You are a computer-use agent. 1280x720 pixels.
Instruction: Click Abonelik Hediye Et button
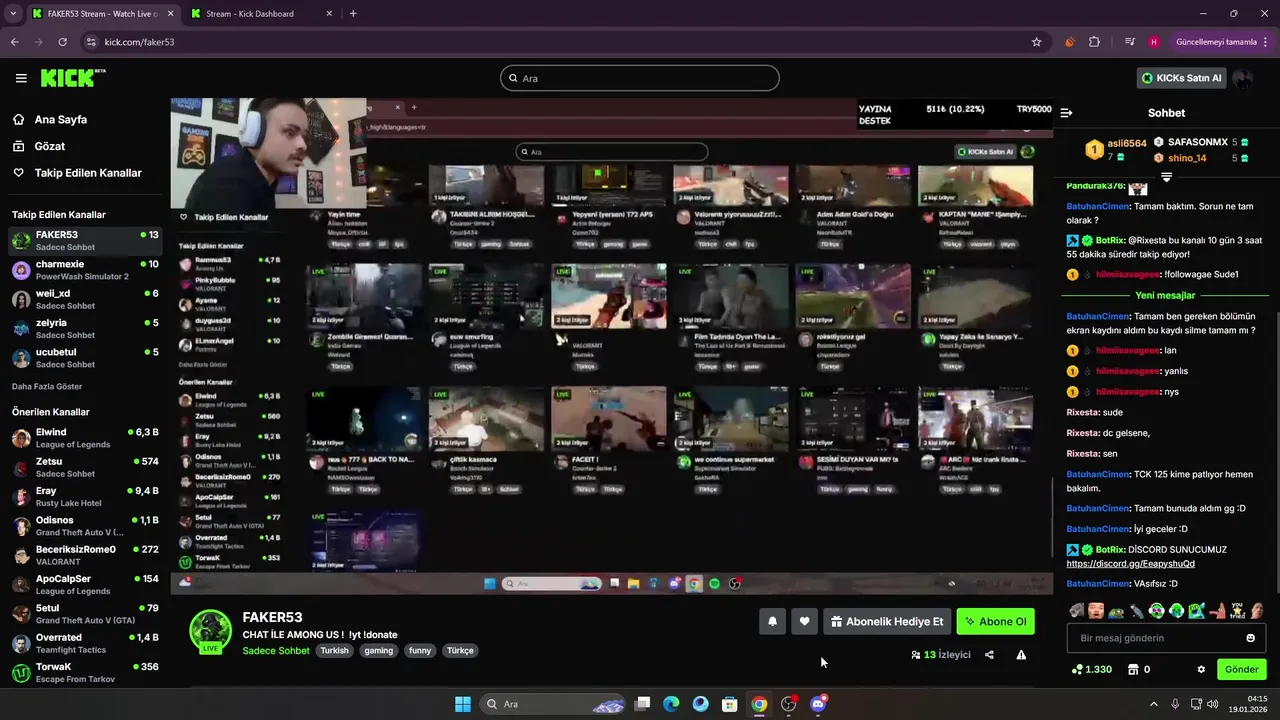pos(886,621)
